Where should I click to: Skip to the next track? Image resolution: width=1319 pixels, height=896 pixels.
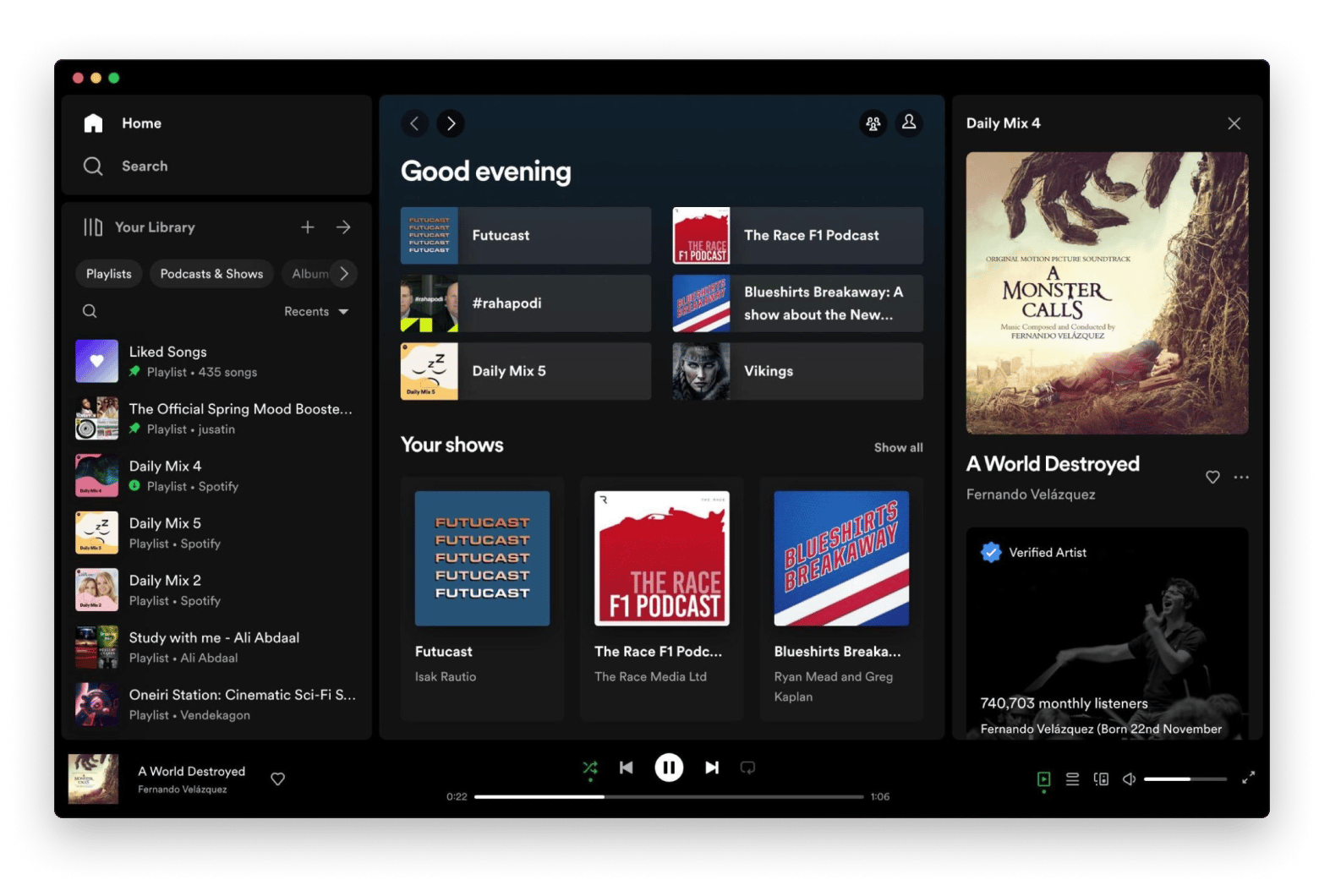[x=712, y=768]
